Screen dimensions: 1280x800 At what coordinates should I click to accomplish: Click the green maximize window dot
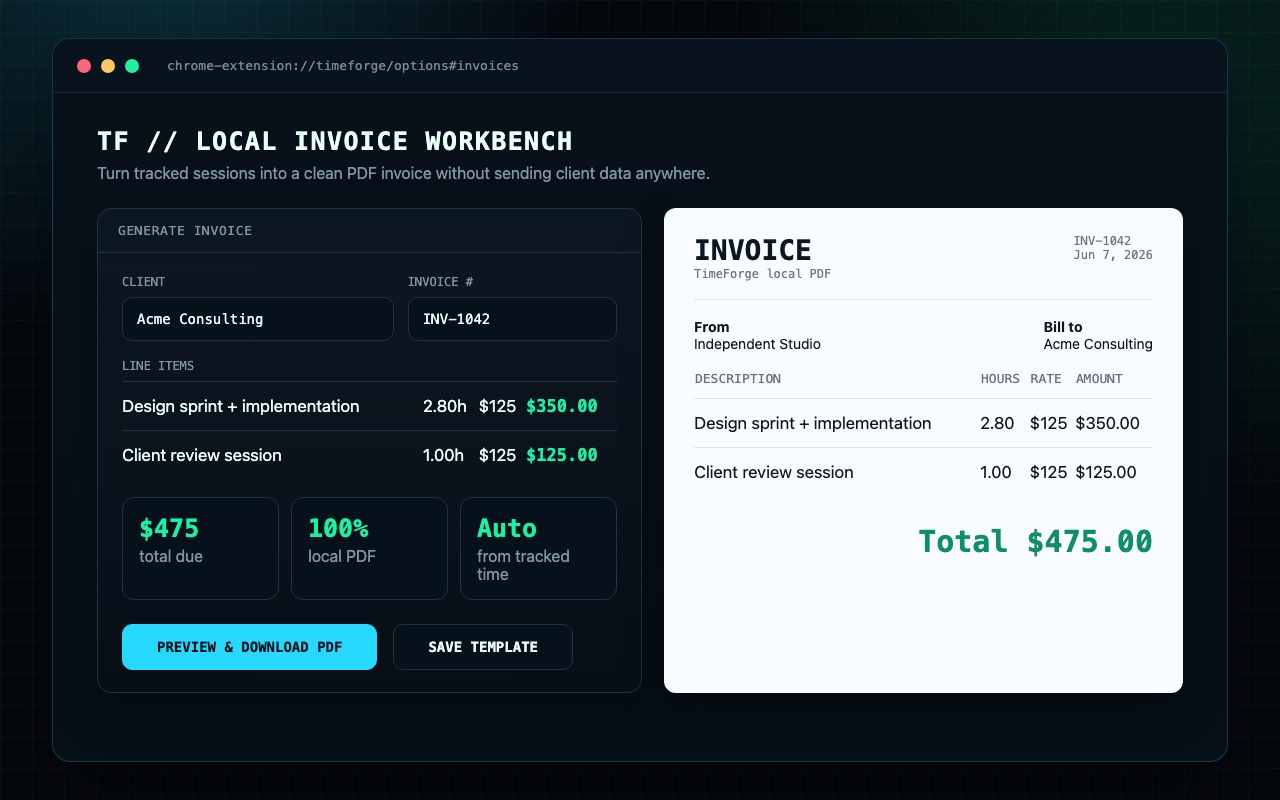(132, 66)
